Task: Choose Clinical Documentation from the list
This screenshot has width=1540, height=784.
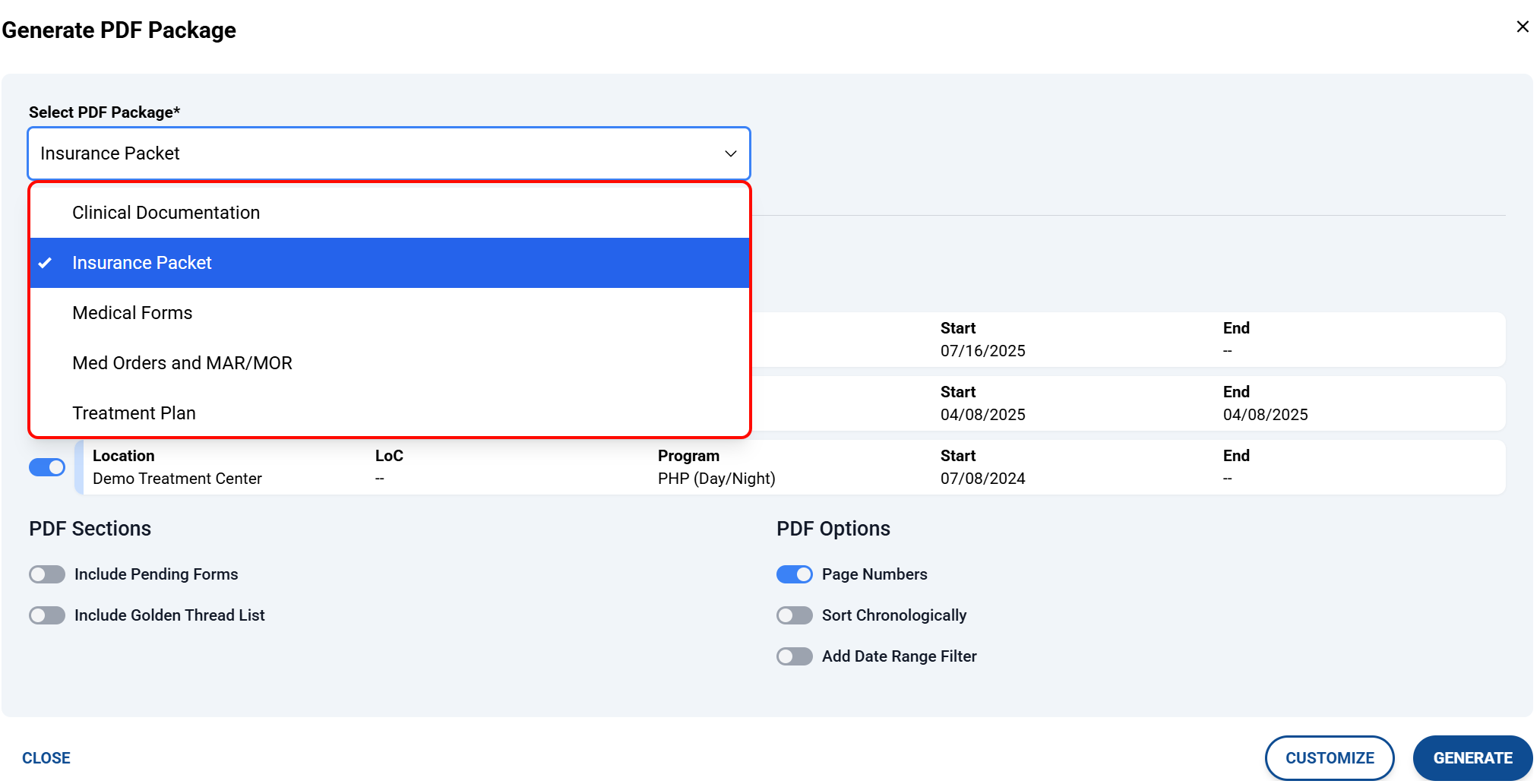Action: [x=166, y=213]
